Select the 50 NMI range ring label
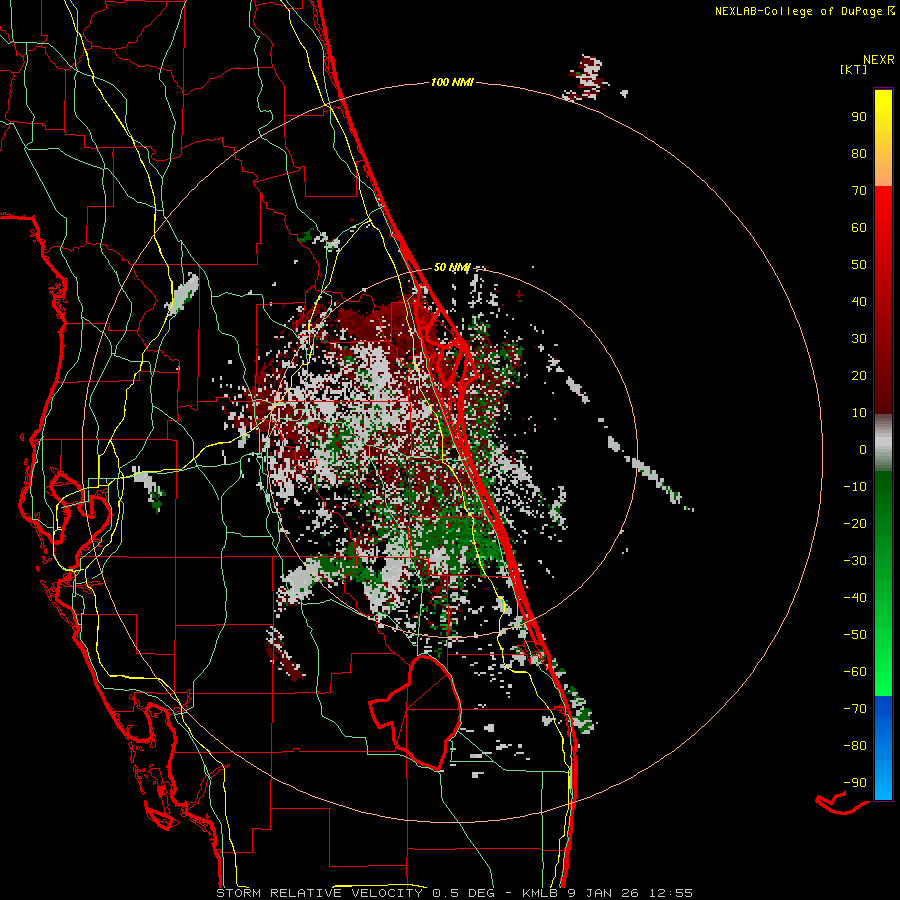The height and width of the screenshot is (900, 900). (452, 267)
